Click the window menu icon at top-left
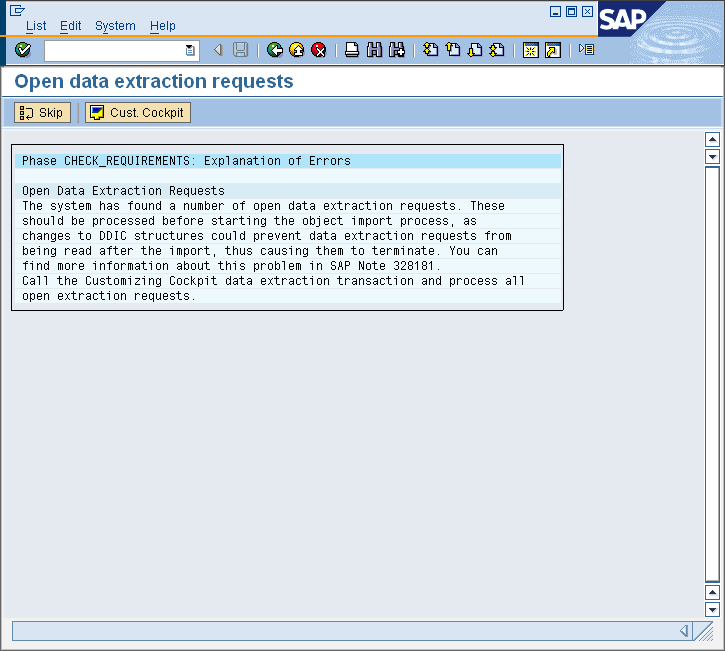The image size is (725, 651). [17, 10]
